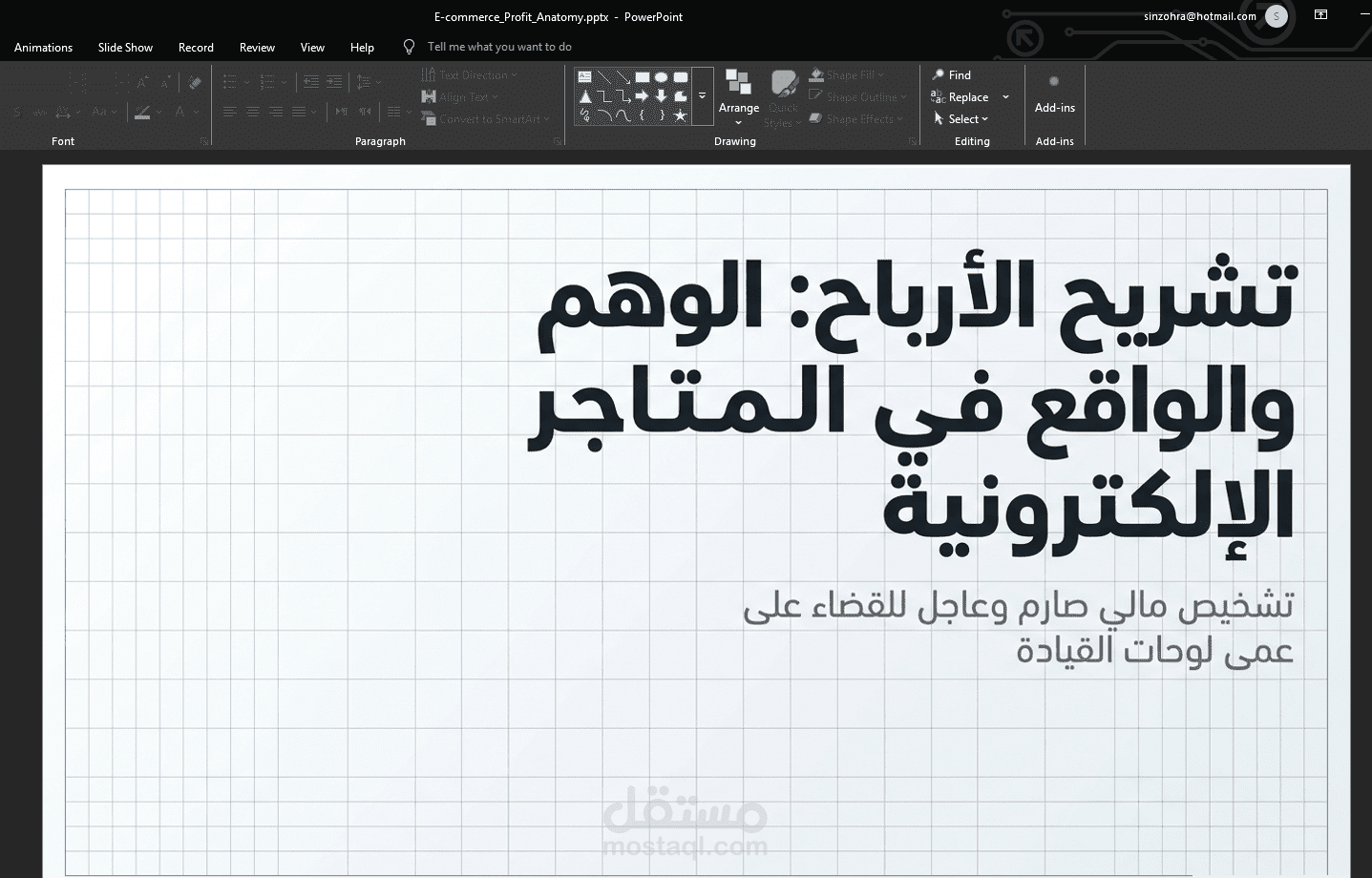Select the Elbow Connector shape

(604, 96)
